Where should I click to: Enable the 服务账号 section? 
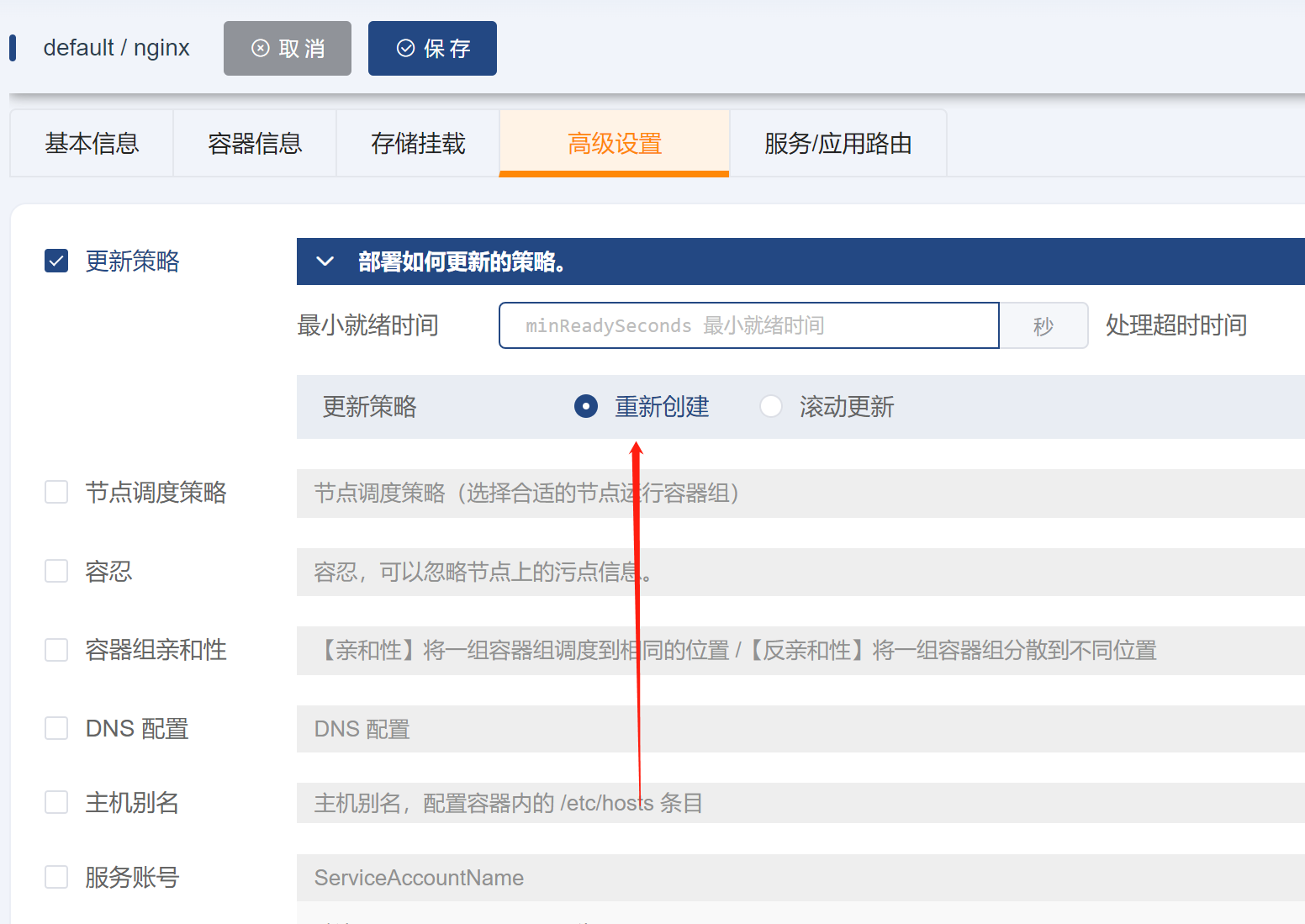pyautogui.click(x=55, y=876)
